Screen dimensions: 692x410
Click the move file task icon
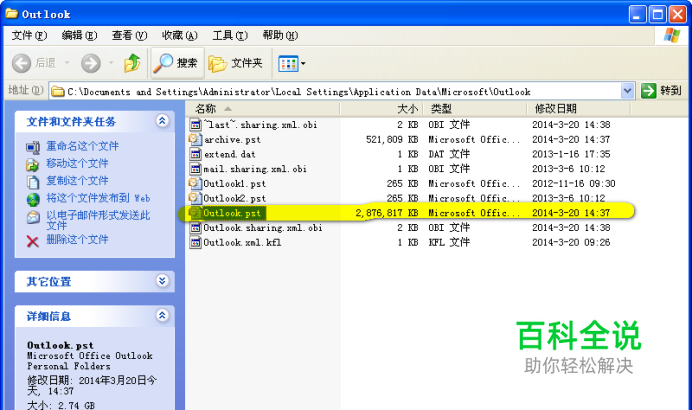33,165
